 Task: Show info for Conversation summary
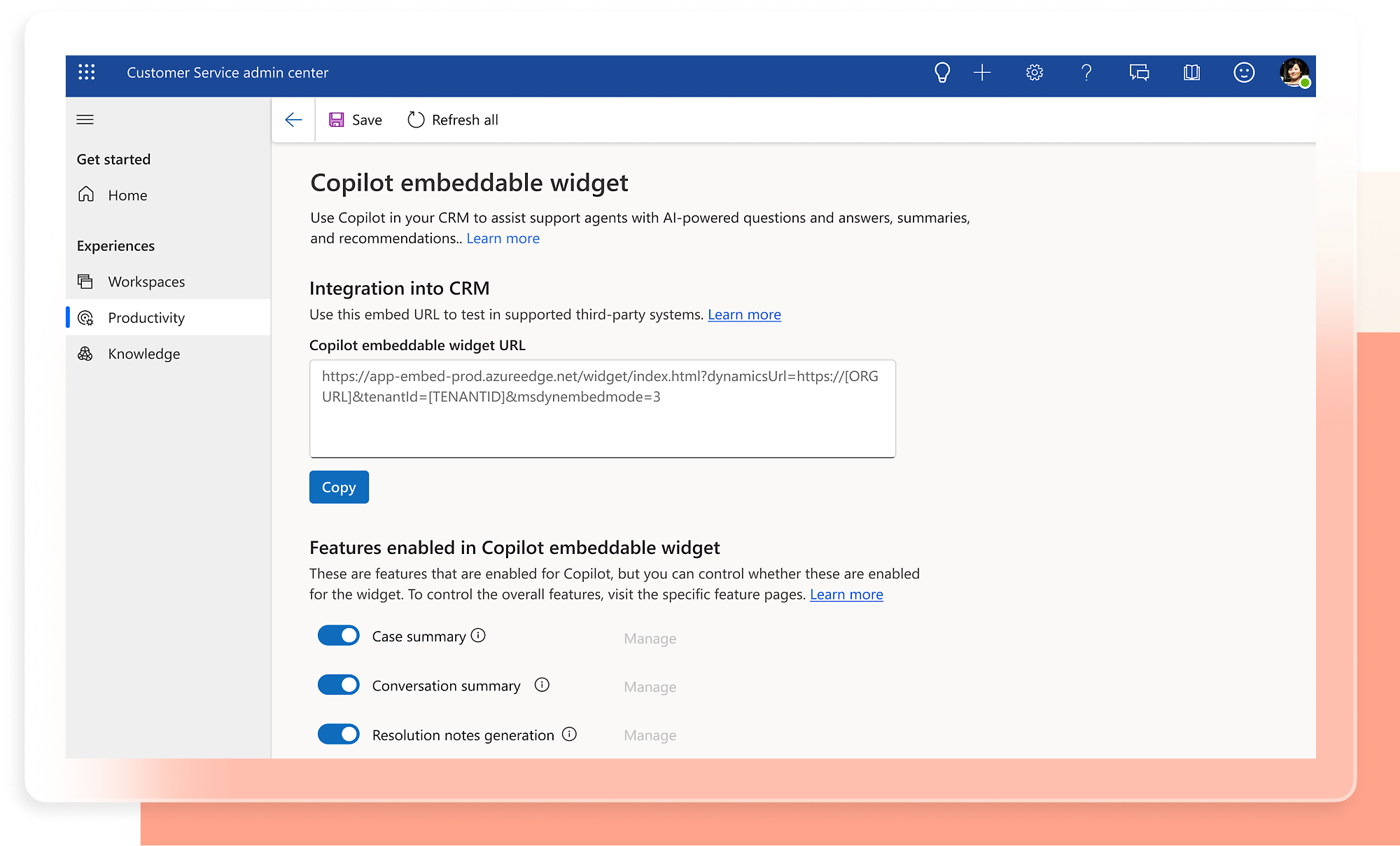pos(542,684)
